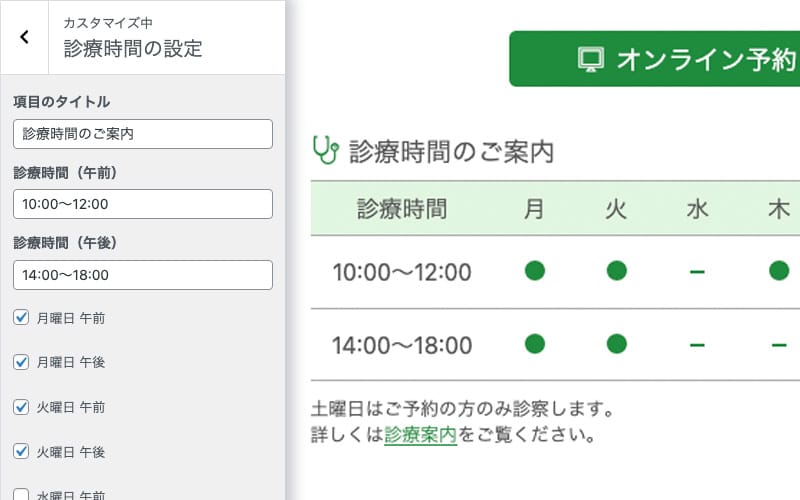This screenshot has height=500, width=800.
Task: Enable the 水曜日 午前 checkbox
Action: click(x=21, y=494)
